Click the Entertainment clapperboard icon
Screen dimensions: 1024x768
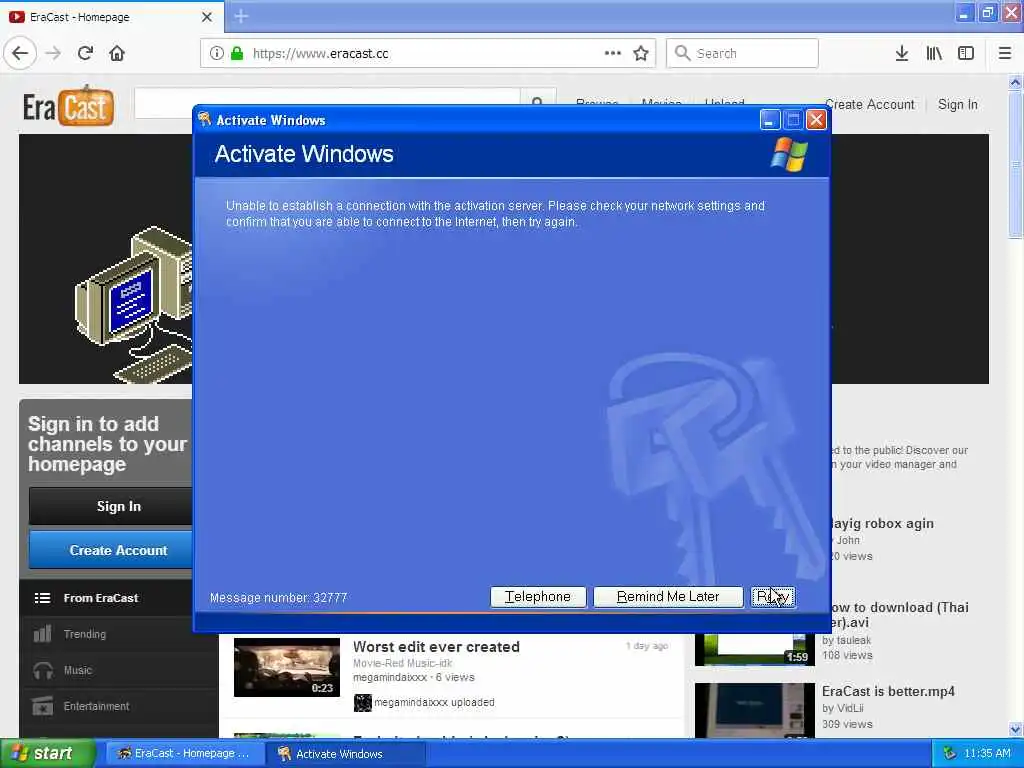(42, 707)
